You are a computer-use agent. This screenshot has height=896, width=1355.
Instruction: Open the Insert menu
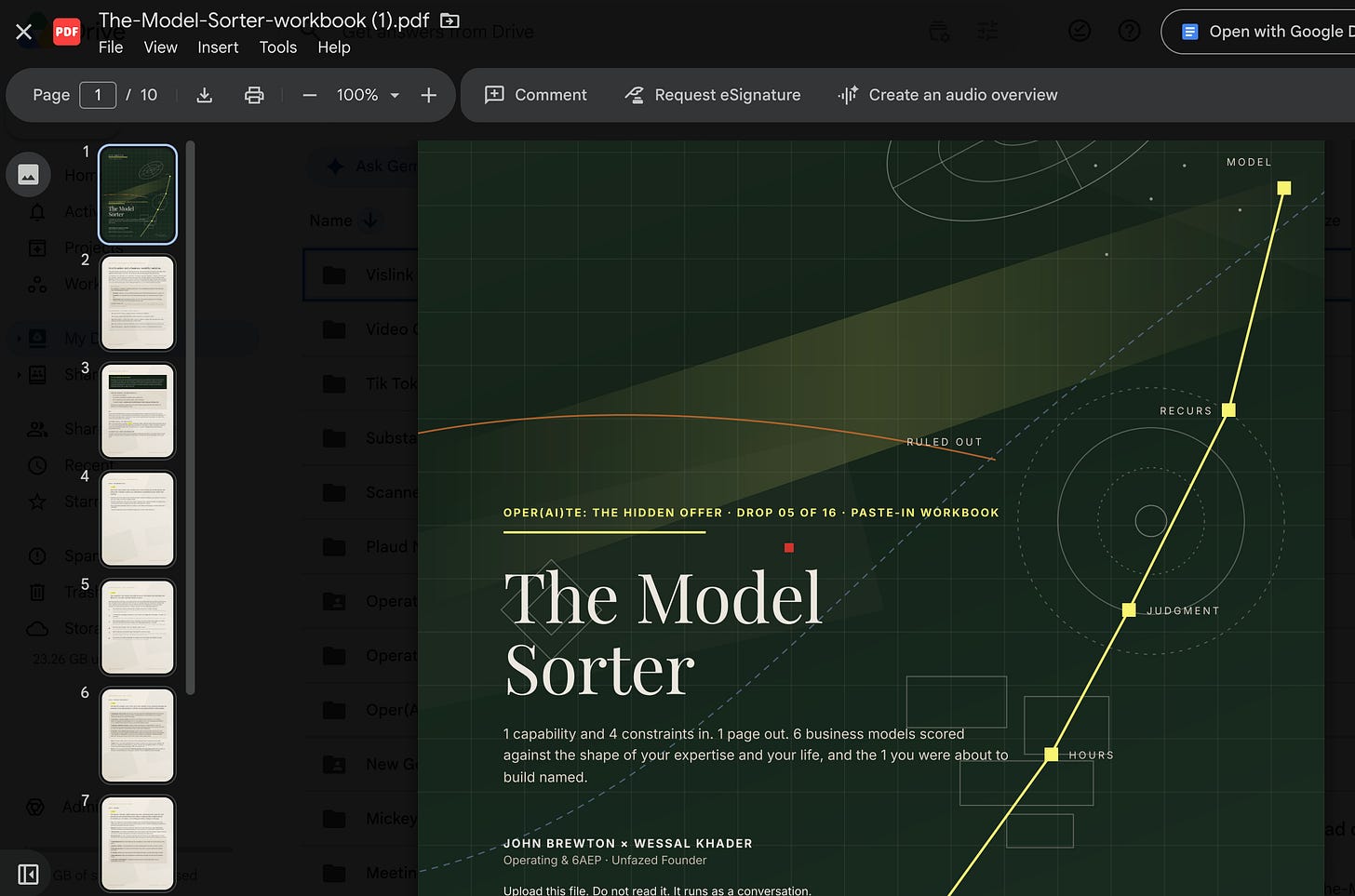coord(218,47)
